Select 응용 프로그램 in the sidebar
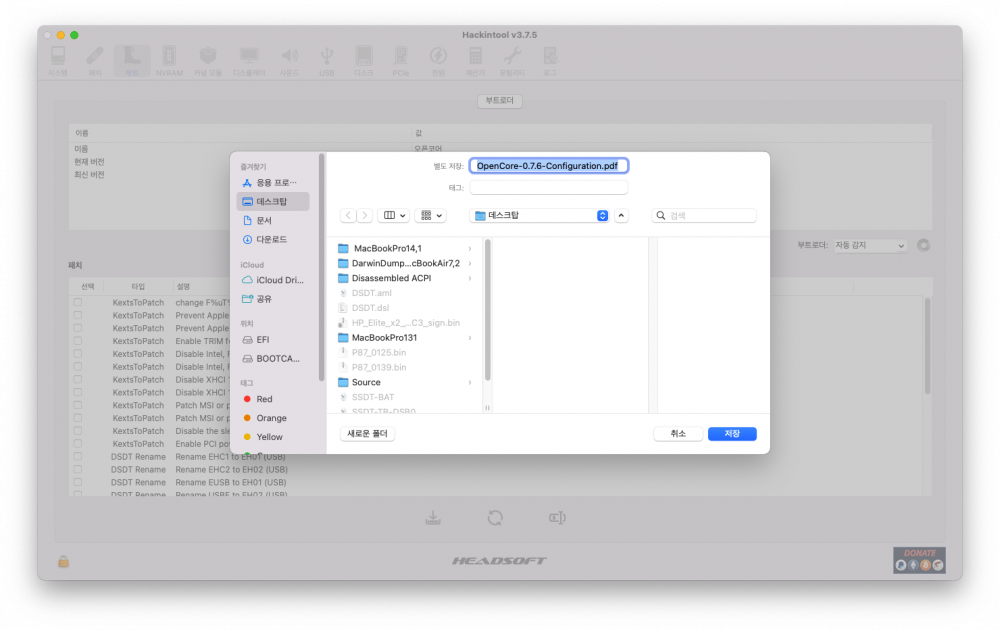The height and width of the screenshot is (630, 1000). point(272,182)
